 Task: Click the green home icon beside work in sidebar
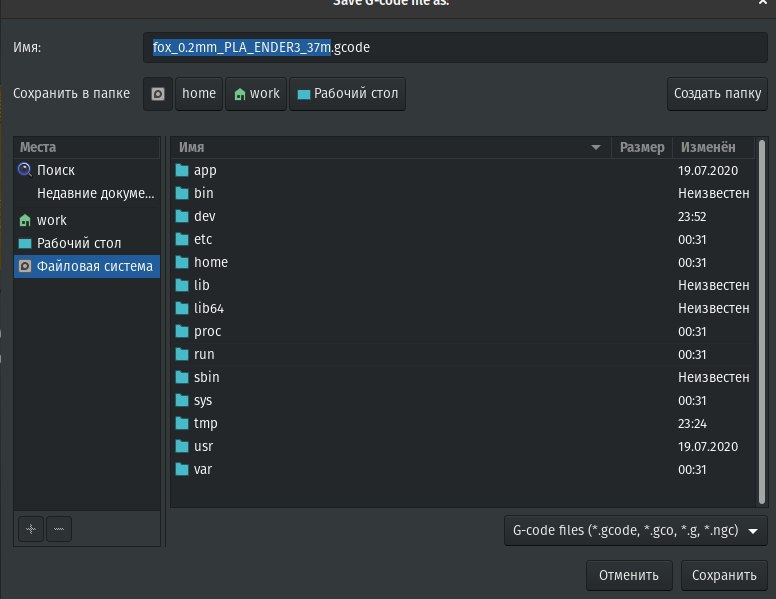click(x=25, y=220)
